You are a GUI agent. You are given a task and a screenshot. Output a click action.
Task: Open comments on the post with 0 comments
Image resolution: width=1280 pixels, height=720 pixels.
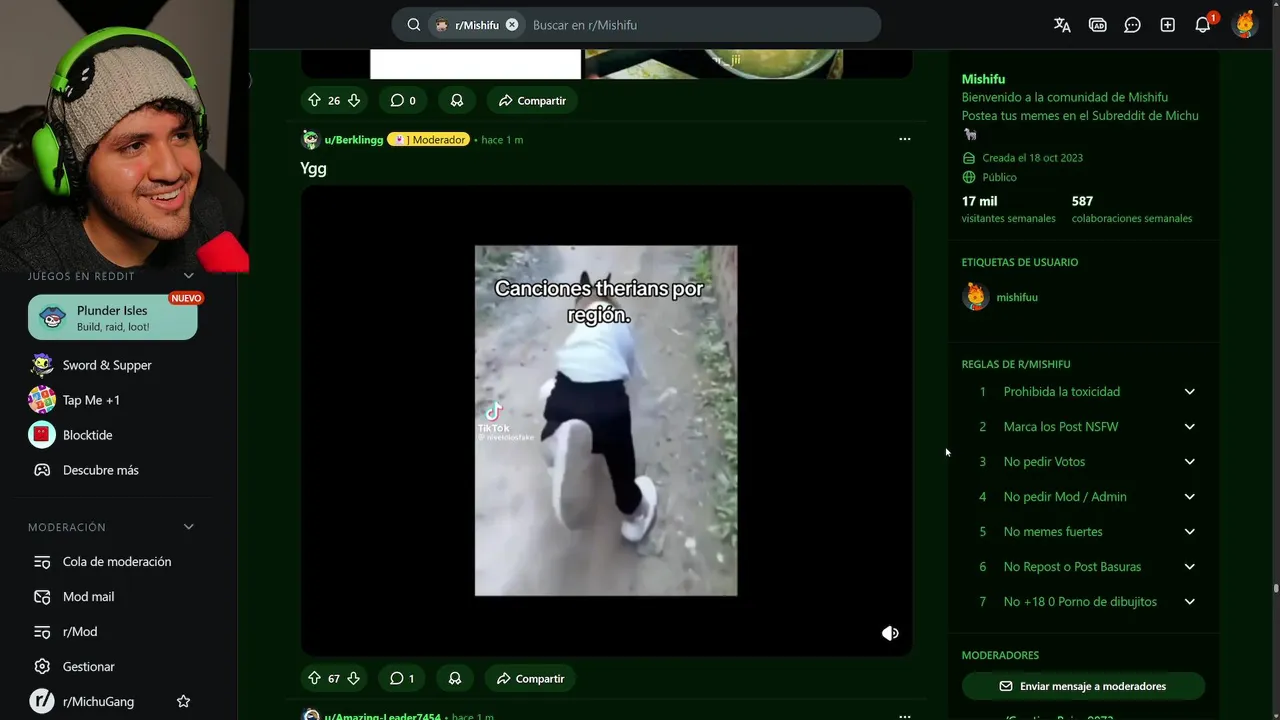pos(403,100)
